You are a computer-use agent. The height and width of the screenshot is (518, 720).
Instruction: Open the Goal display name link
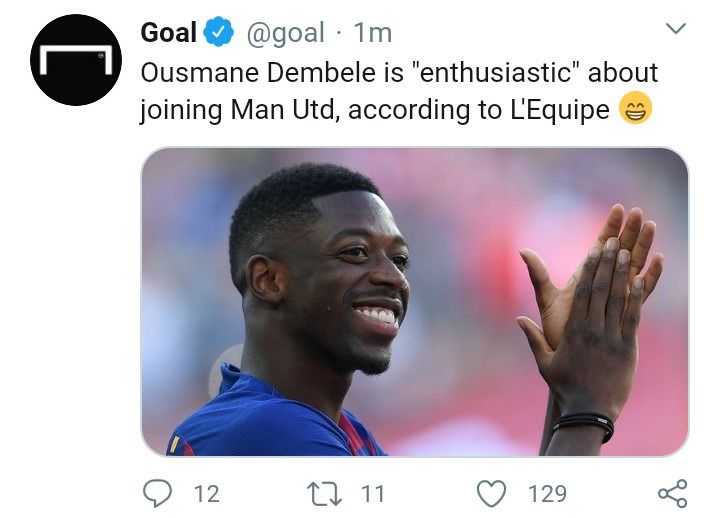[x=168, y=33]
